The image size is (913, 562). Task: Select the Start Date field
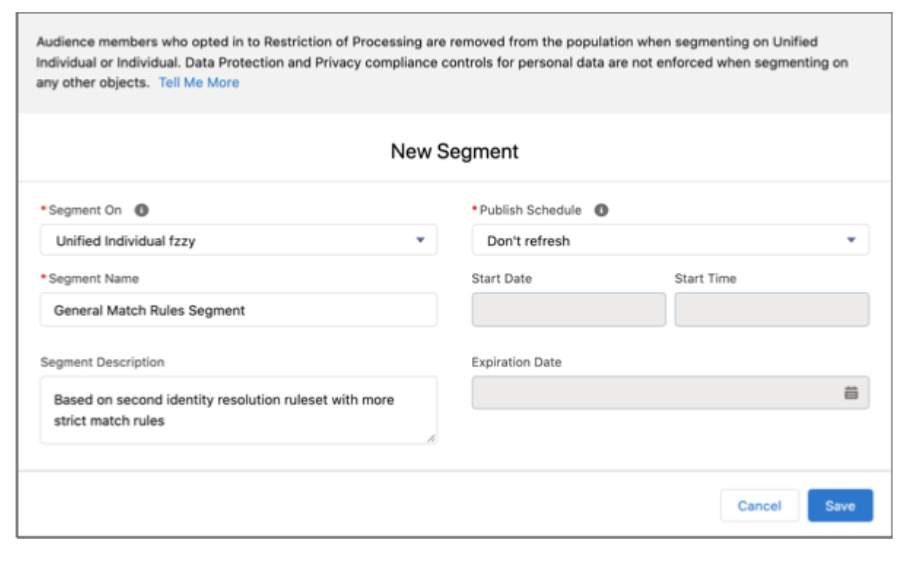point(568,310)
